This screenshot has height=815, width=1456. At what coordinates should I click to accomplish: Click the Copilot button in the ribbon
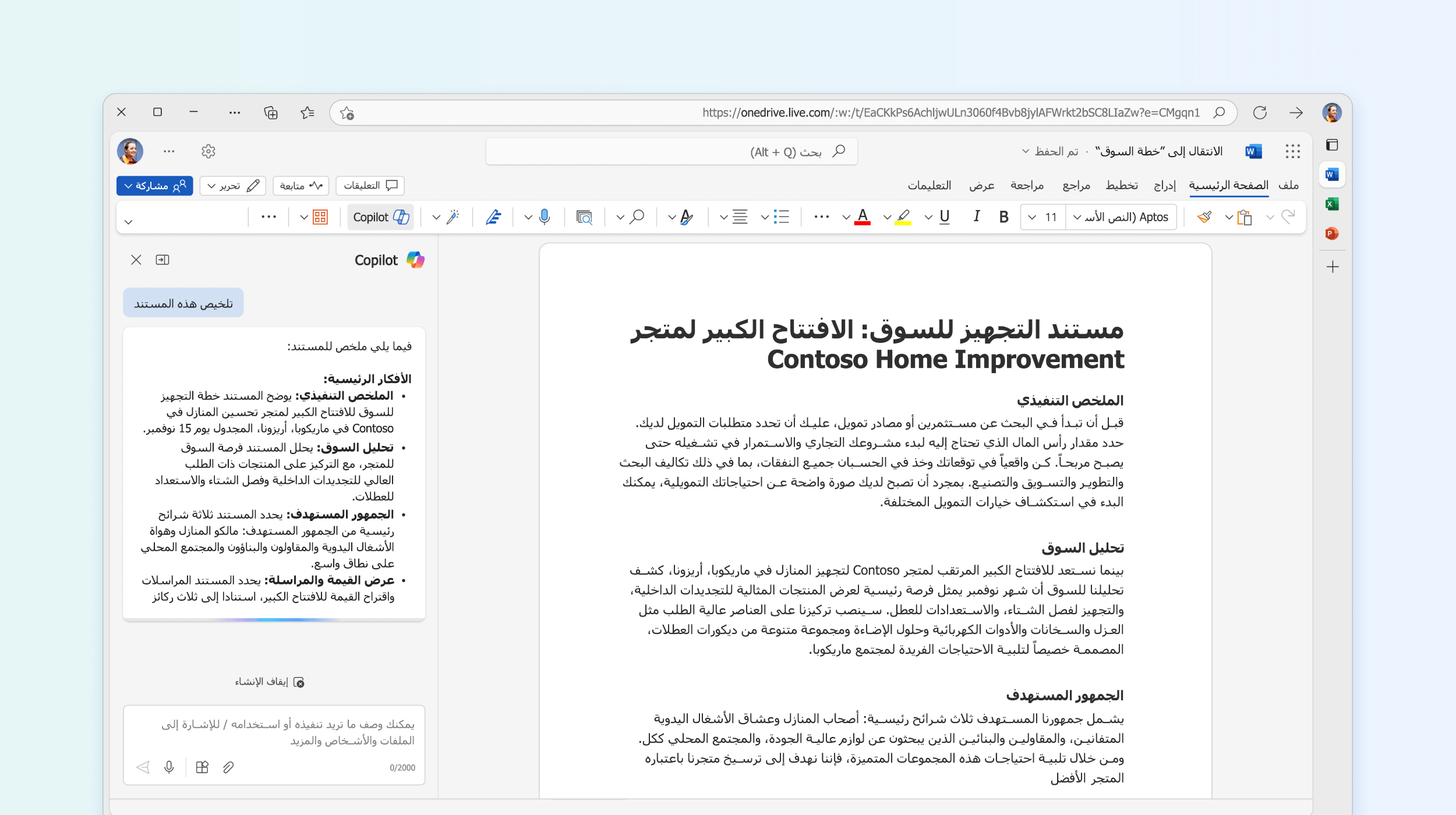point(381,217)
